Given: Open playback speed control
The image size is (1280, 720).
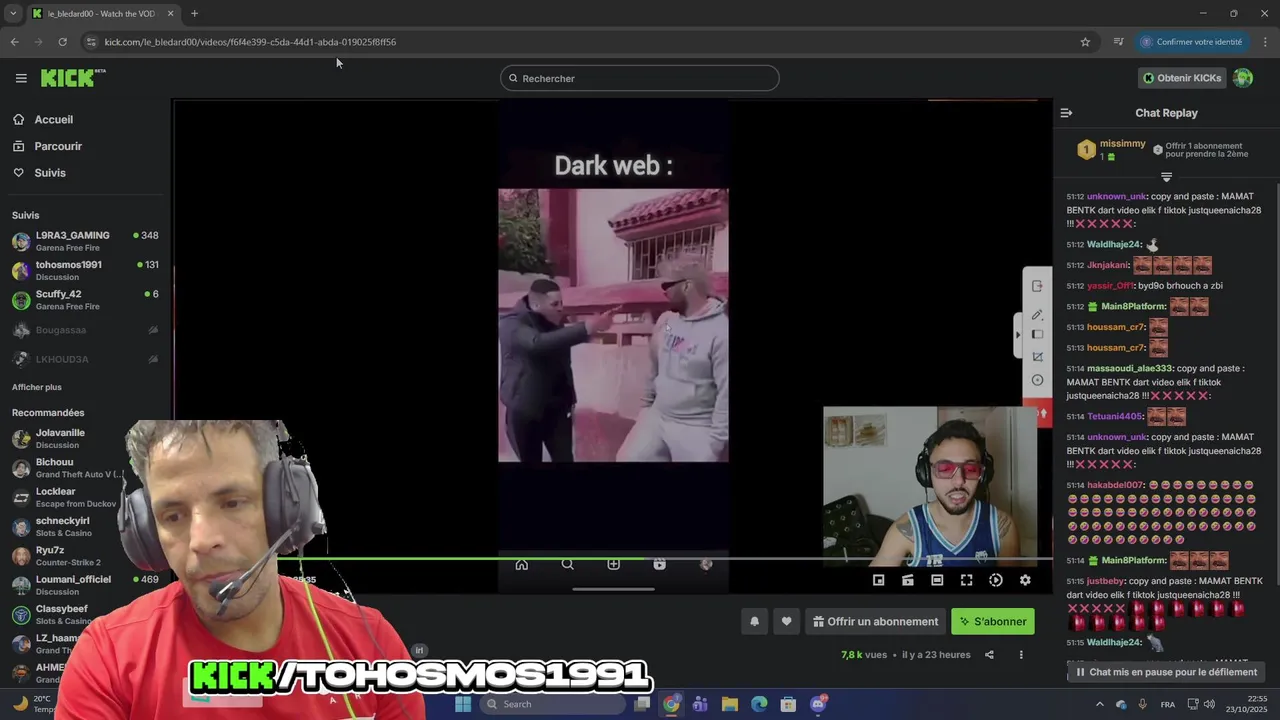Looking at the screenshot, I should (x=995, y=580).
